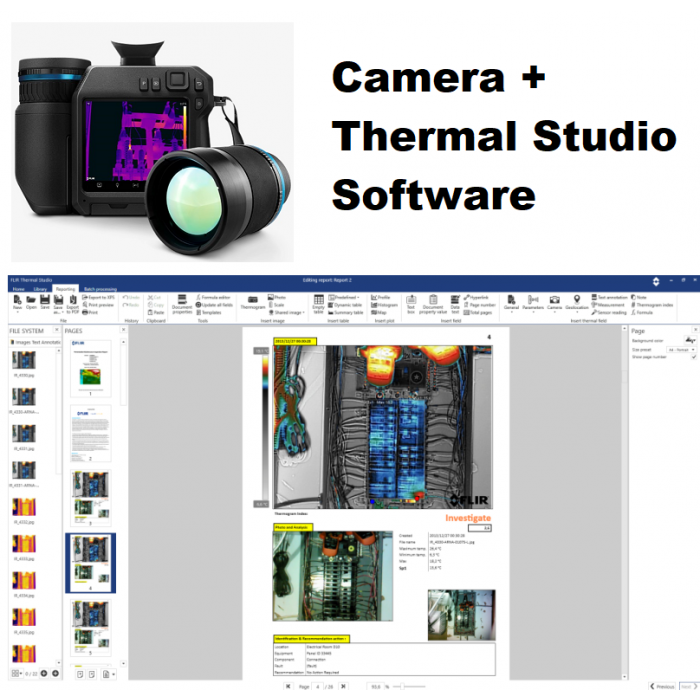Jump to the last page

coord(343,686)
